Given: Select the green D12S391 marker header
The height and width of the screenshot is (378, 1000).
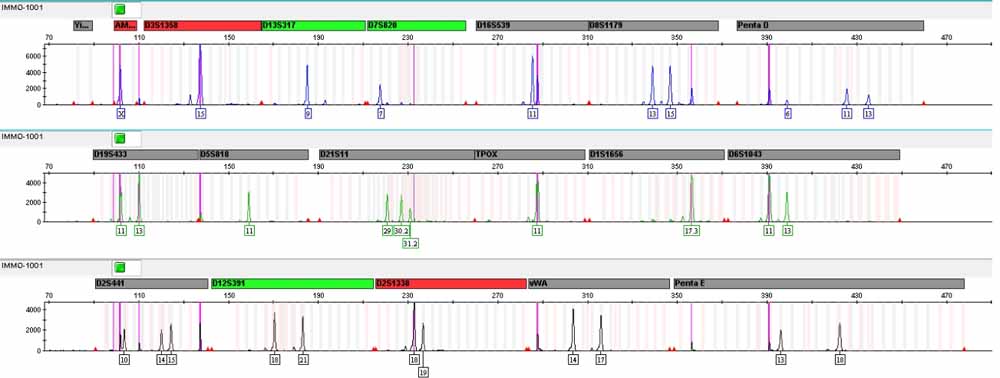Looking at the screenshot, I should pyautogui.click(x=293, y=283).
